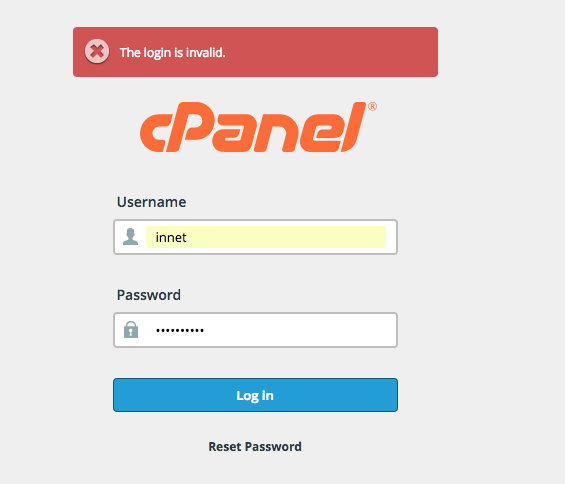The image size is (565, 484).
Task: Open the Reset Password link
Action: (x=255, y=447)
